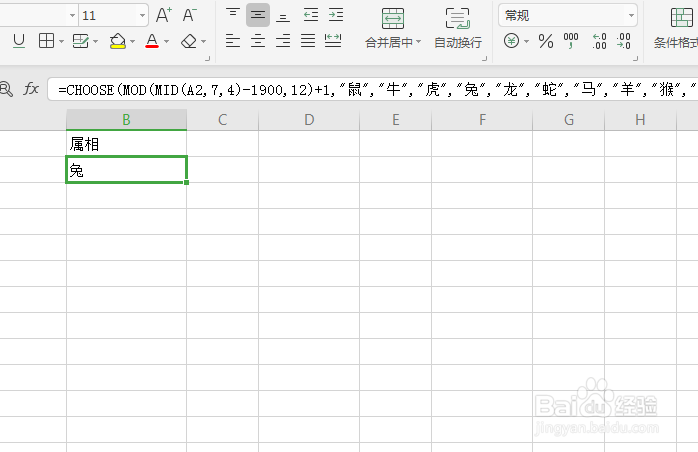Click into the CHOOSE formula bar
698x452 pixels.
[373, 90]
